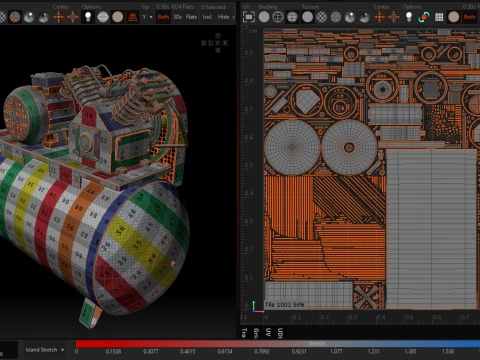Select the colored texture sphere in 3D toolbar
480x360 pixels.
coord(15,17)
